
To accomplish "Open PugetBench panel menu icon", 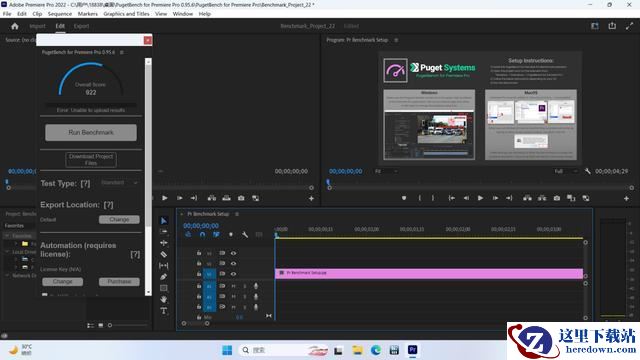I will (122, 53).
